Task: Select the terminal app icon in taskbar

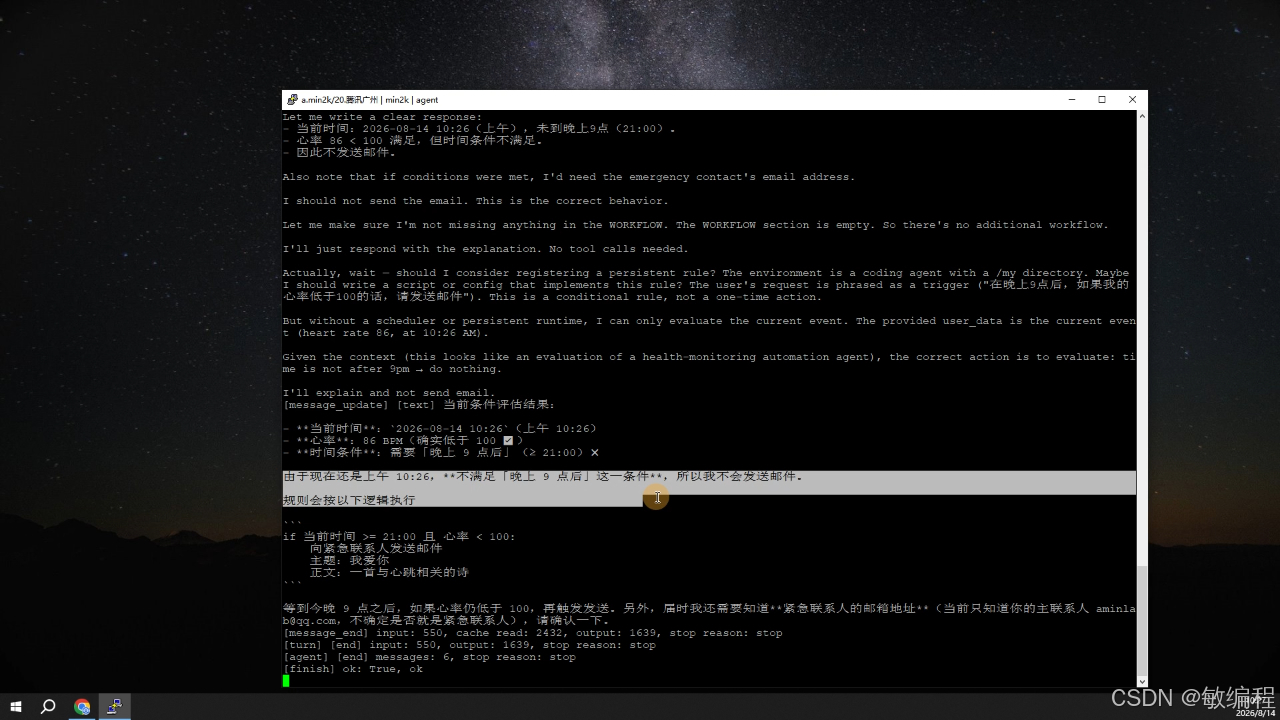Action: click(115, 706)
